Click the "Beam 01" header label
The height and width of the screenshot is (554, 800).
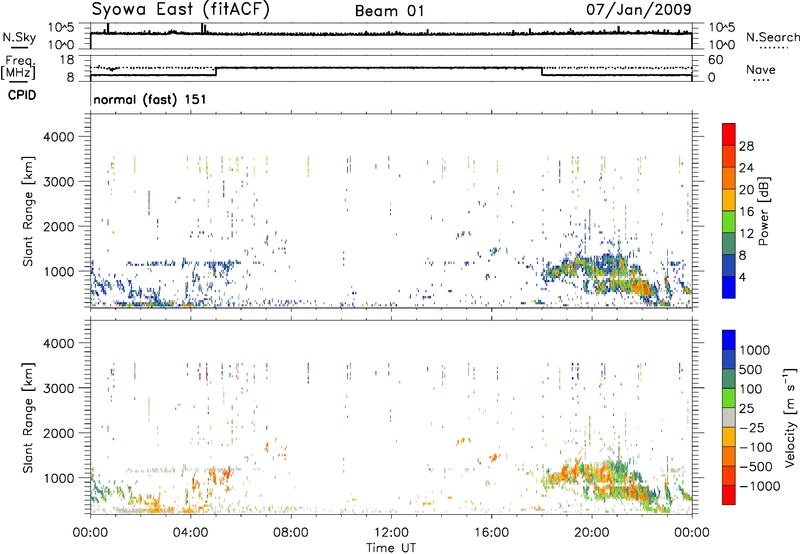389,11
